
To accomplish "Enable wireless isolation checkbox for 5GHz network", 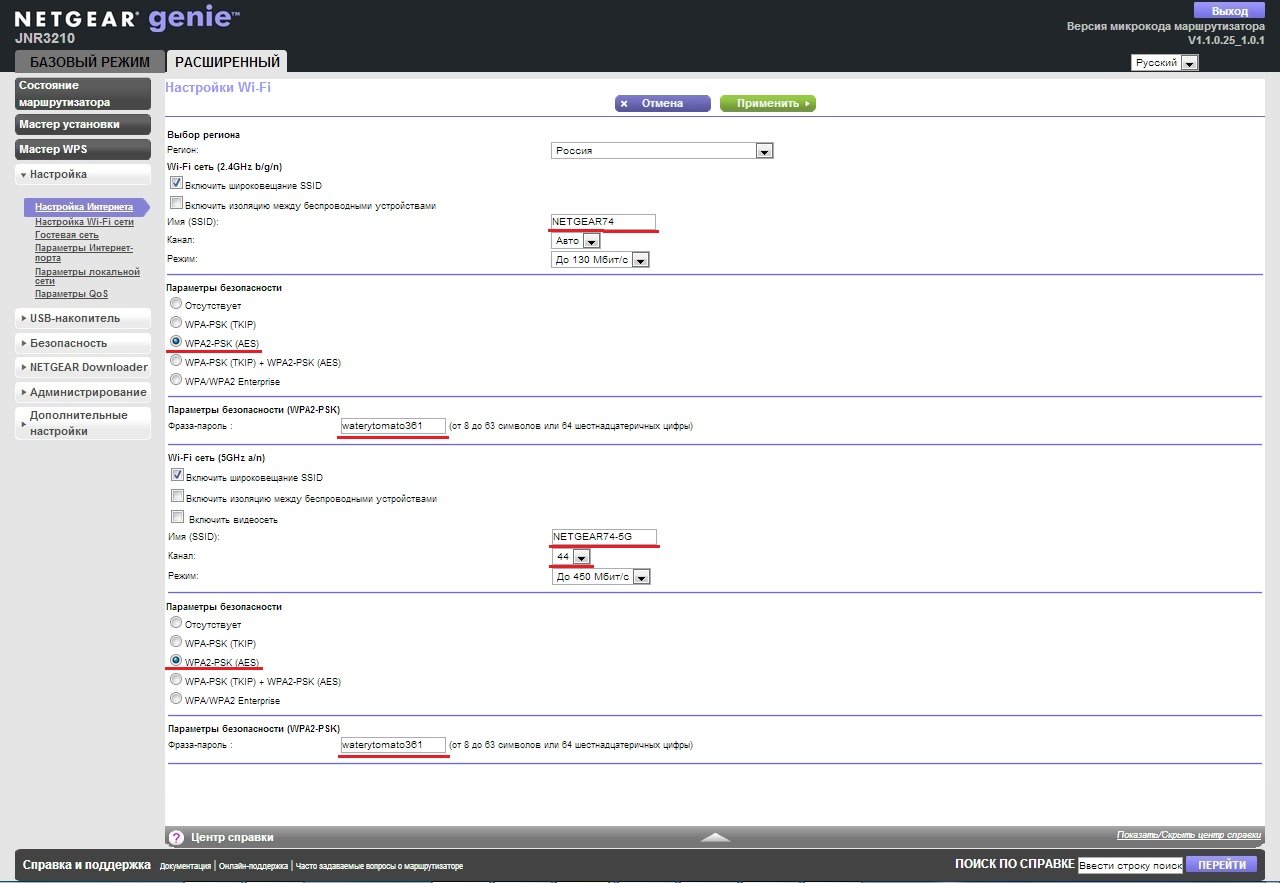I will tap(177, 497).
